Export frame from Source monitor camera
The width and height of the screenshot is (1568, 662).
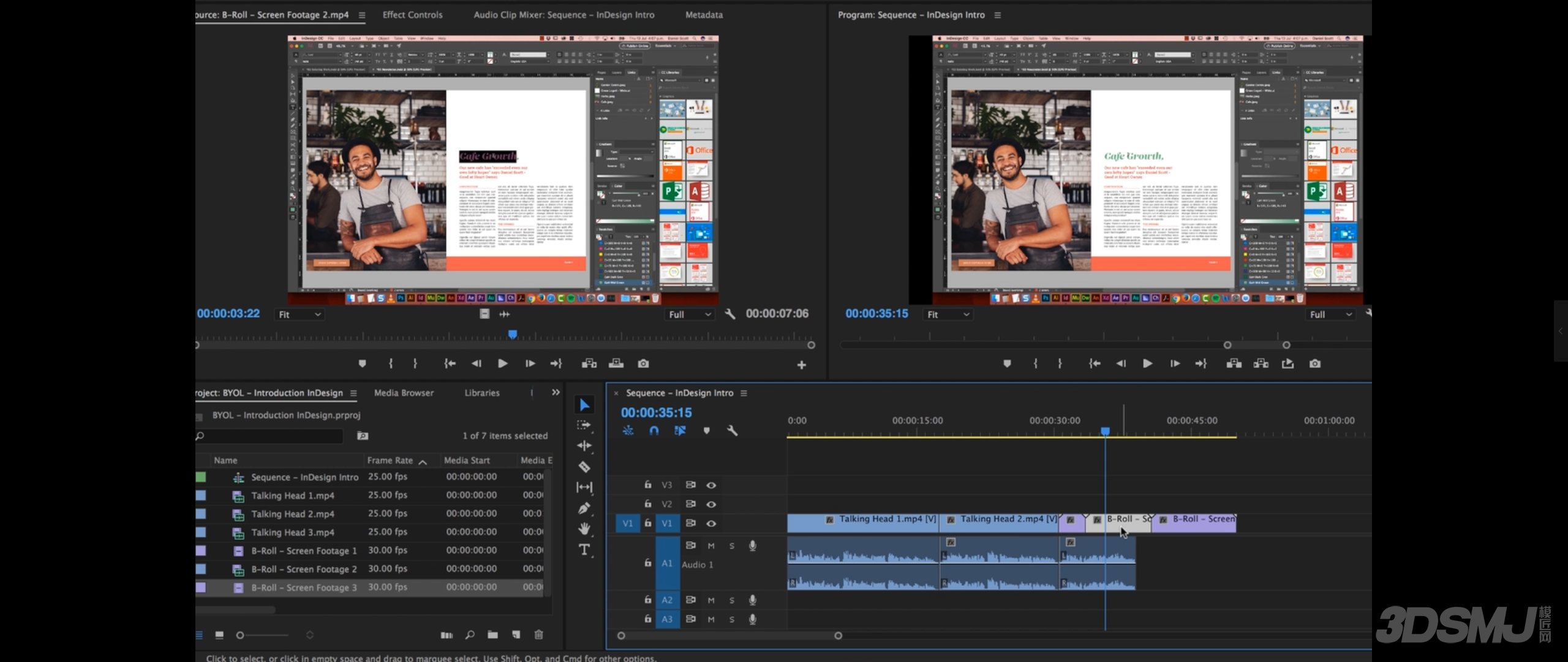[643, 363]
